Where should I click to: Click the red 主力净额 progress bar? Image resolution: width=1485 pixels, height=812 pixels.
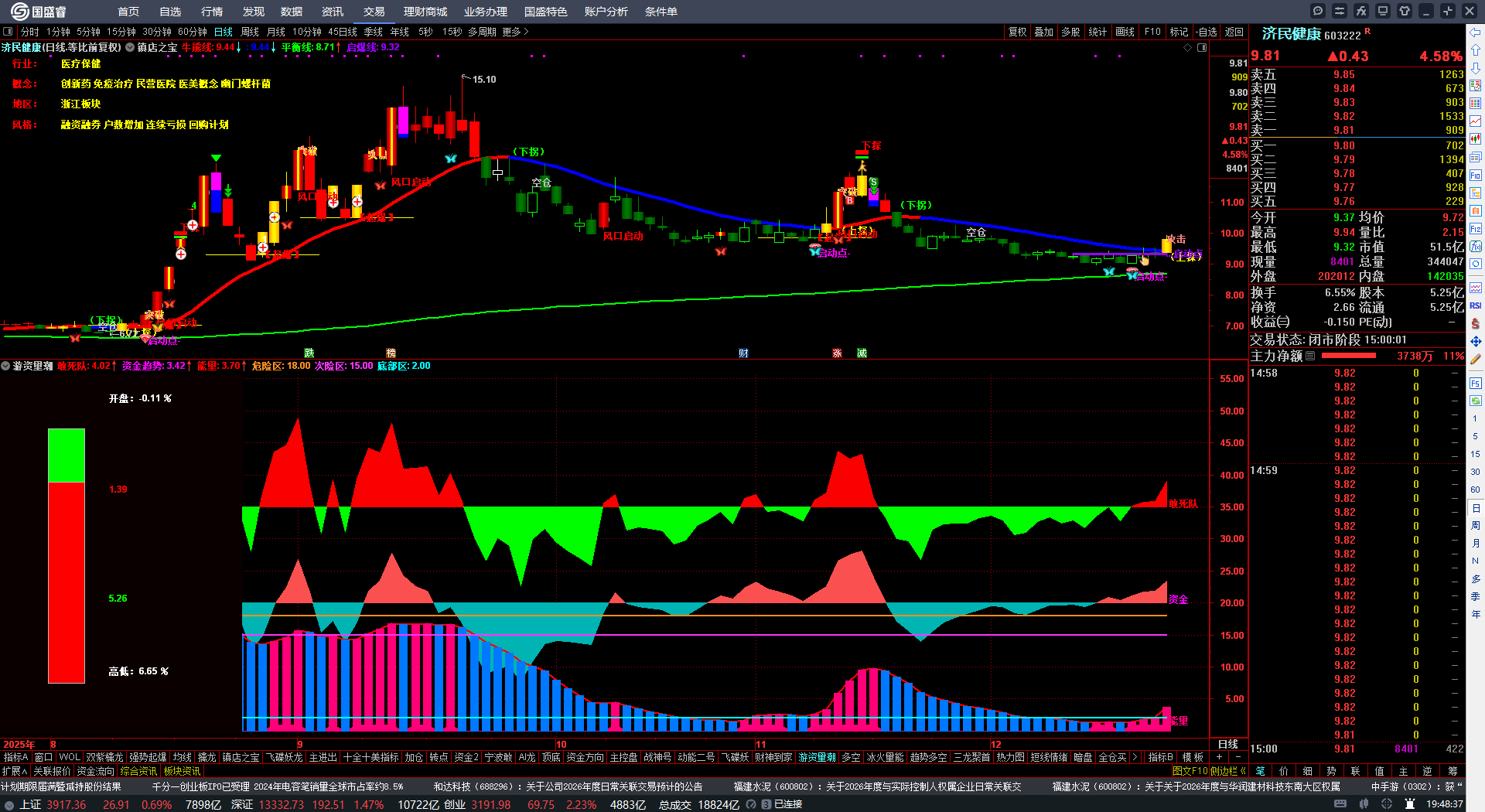click(1349, 356)
